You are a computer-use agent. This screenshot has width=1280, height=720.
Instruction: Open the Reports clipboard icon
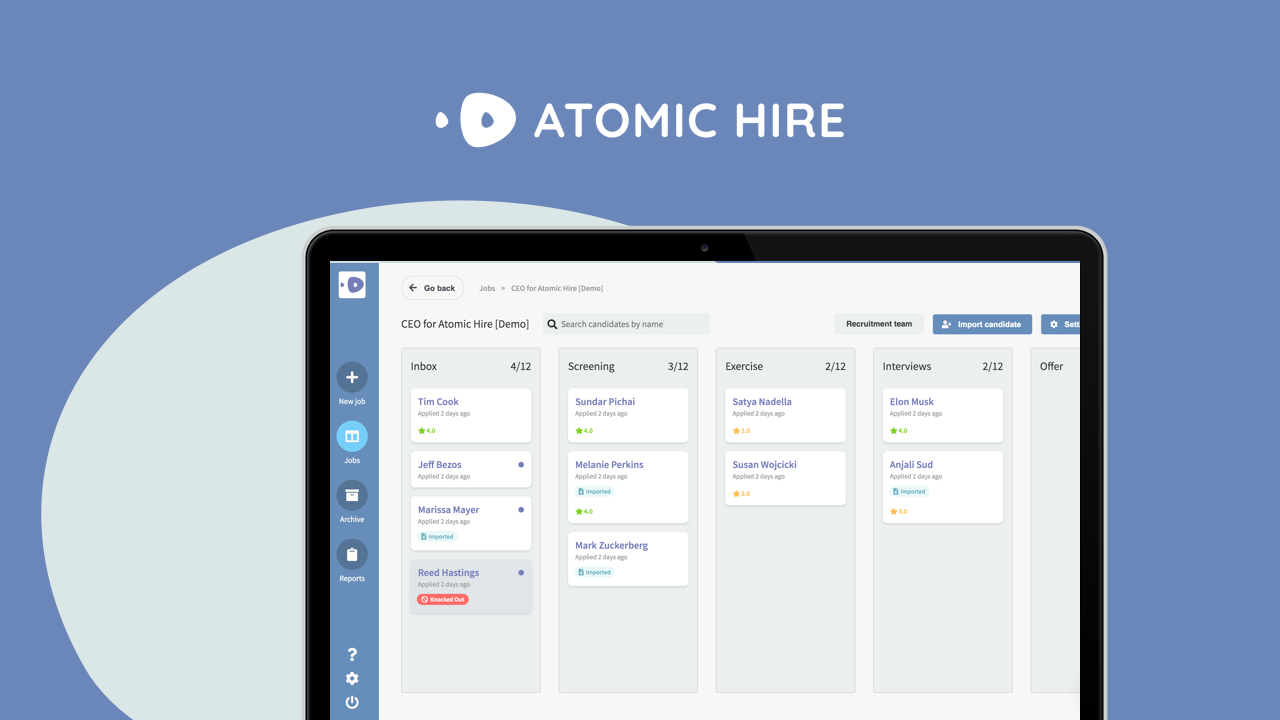click(352, 555)
